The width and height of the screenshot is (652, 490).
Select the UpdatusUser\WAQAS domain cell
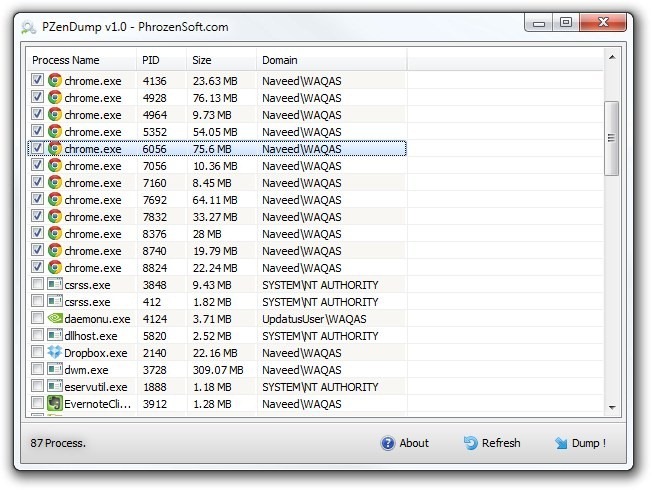coord(314,319)
